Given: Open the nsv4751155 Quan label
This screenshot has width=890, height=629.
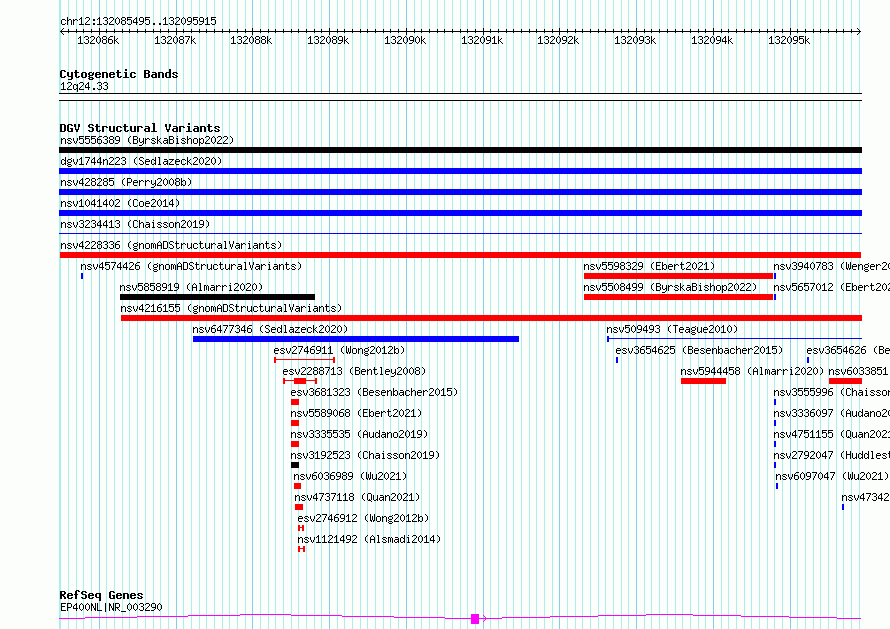Looking at the screenshot, I should [831, 434].
